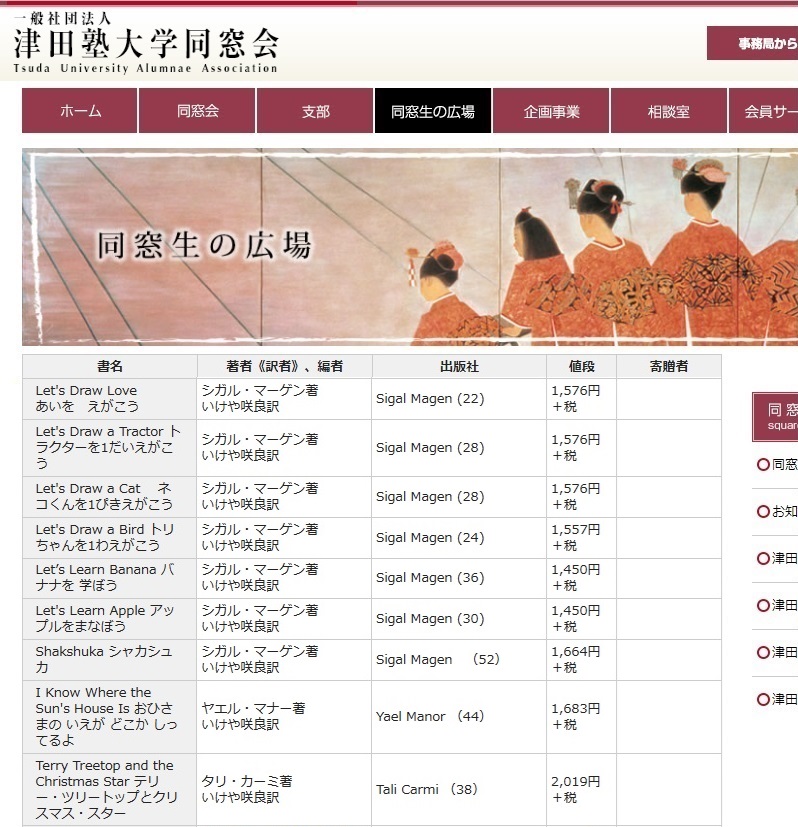Click the 事務局から button in the header
Viewport: 798px width, 827px height.
[753, 43]
